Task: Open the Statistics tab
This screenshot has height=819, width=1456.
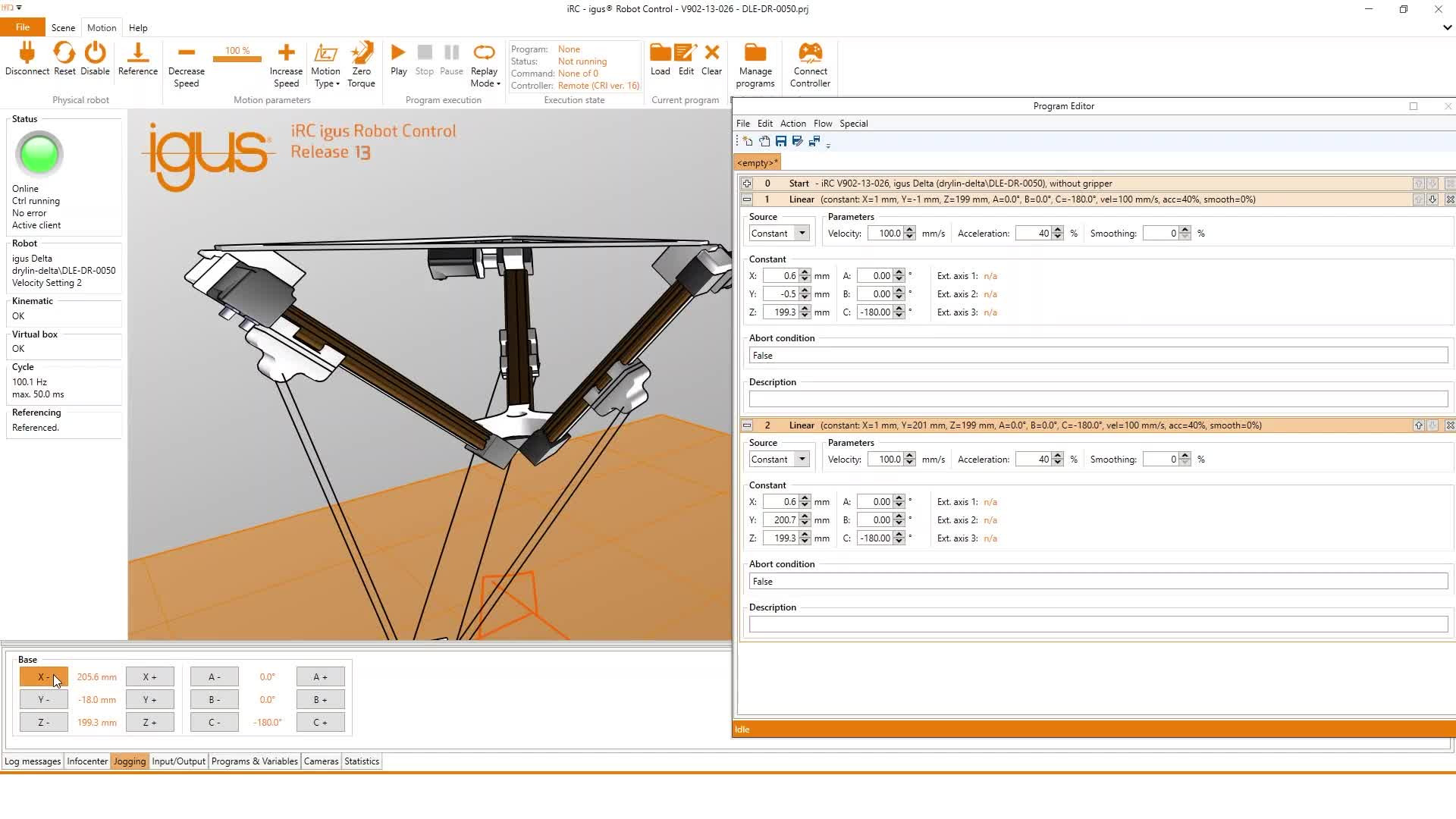Action: pos(362,761)
